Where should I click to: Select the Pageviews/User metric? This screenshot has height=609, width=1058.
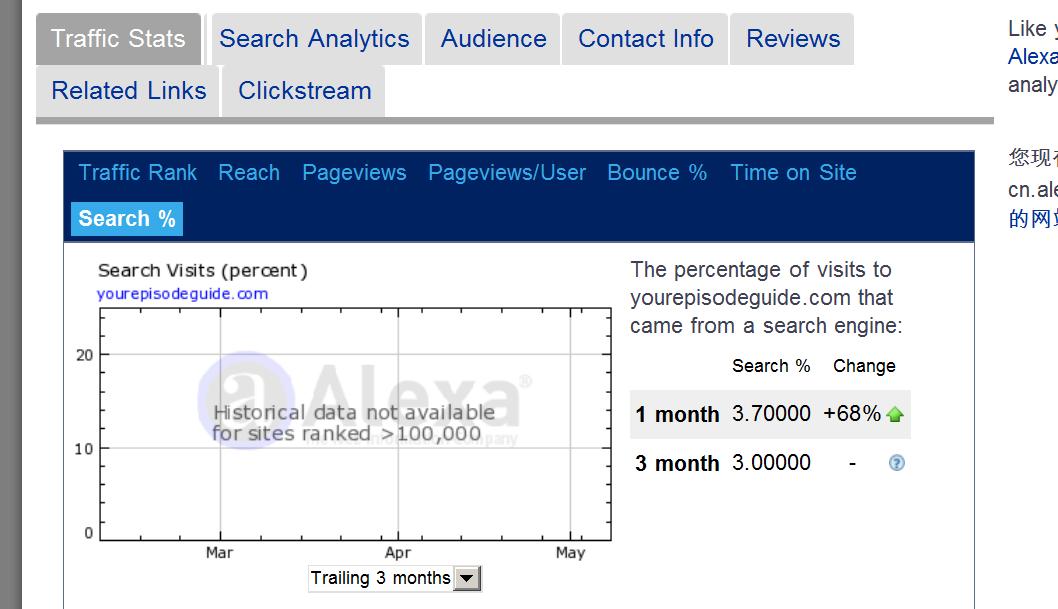tap(507, 173)
